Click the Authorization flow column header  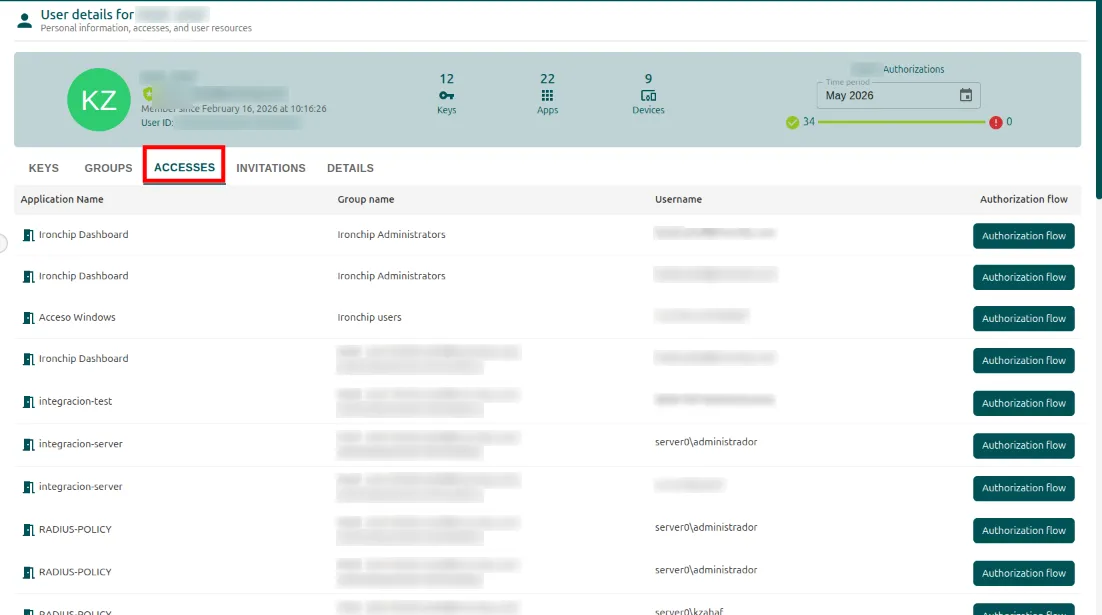(1023, 200)
